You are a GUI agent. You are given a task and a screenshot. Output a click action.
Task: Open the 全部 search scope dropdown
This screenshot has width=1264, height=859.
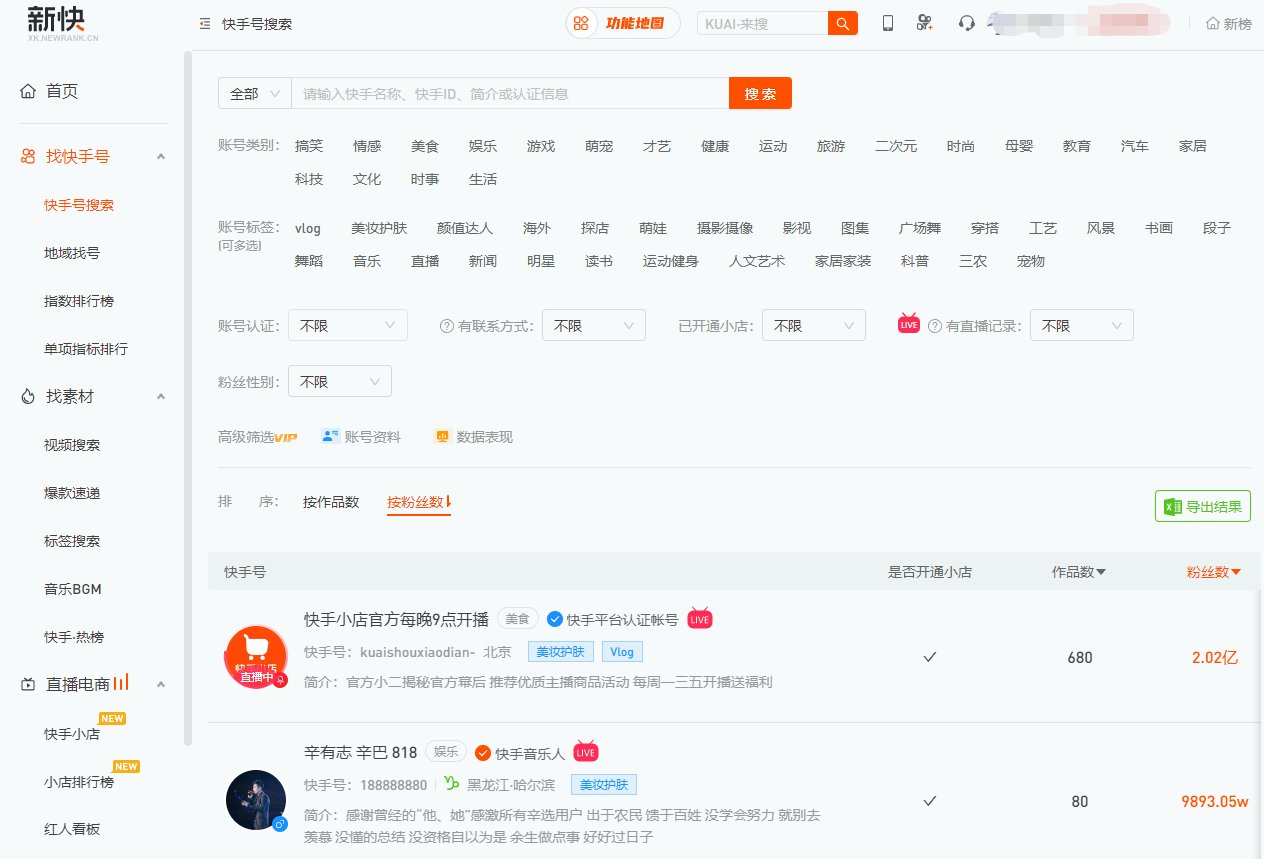click(255, 93)
